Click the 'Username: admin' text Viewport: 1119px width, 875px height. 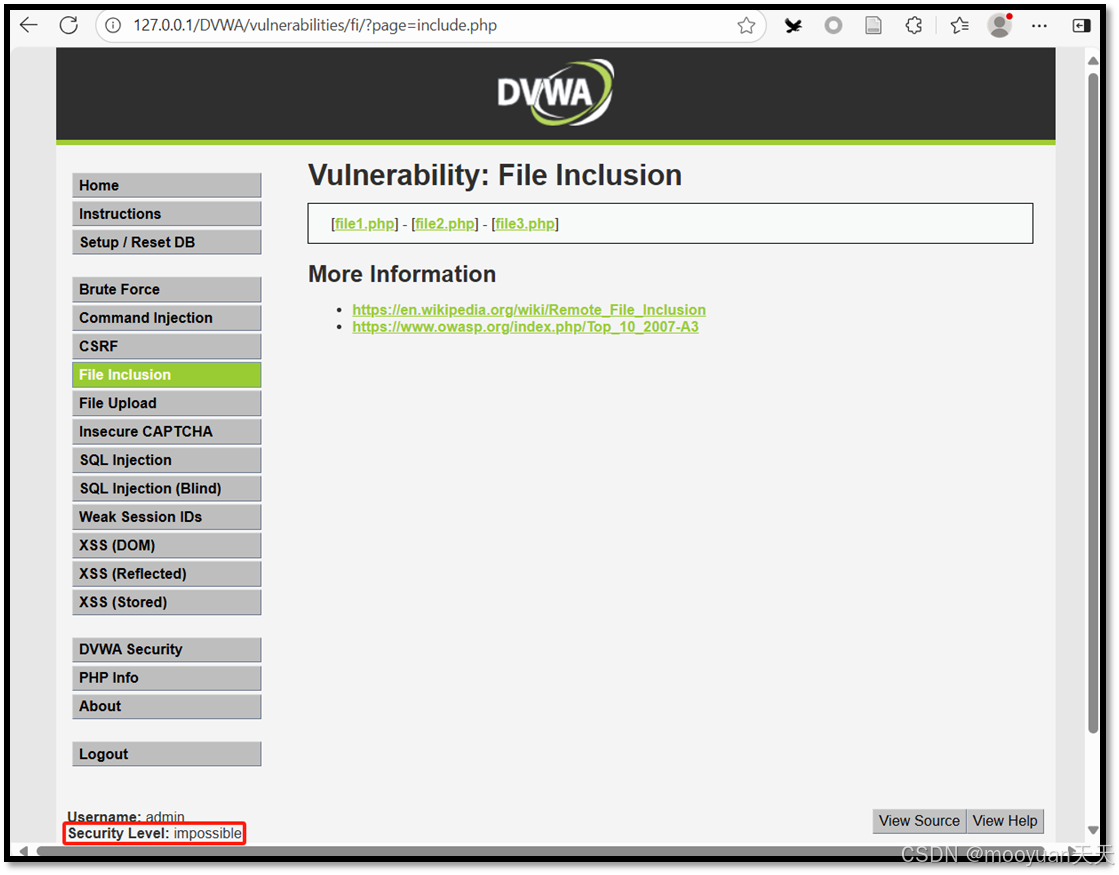[x=126, y=816]
